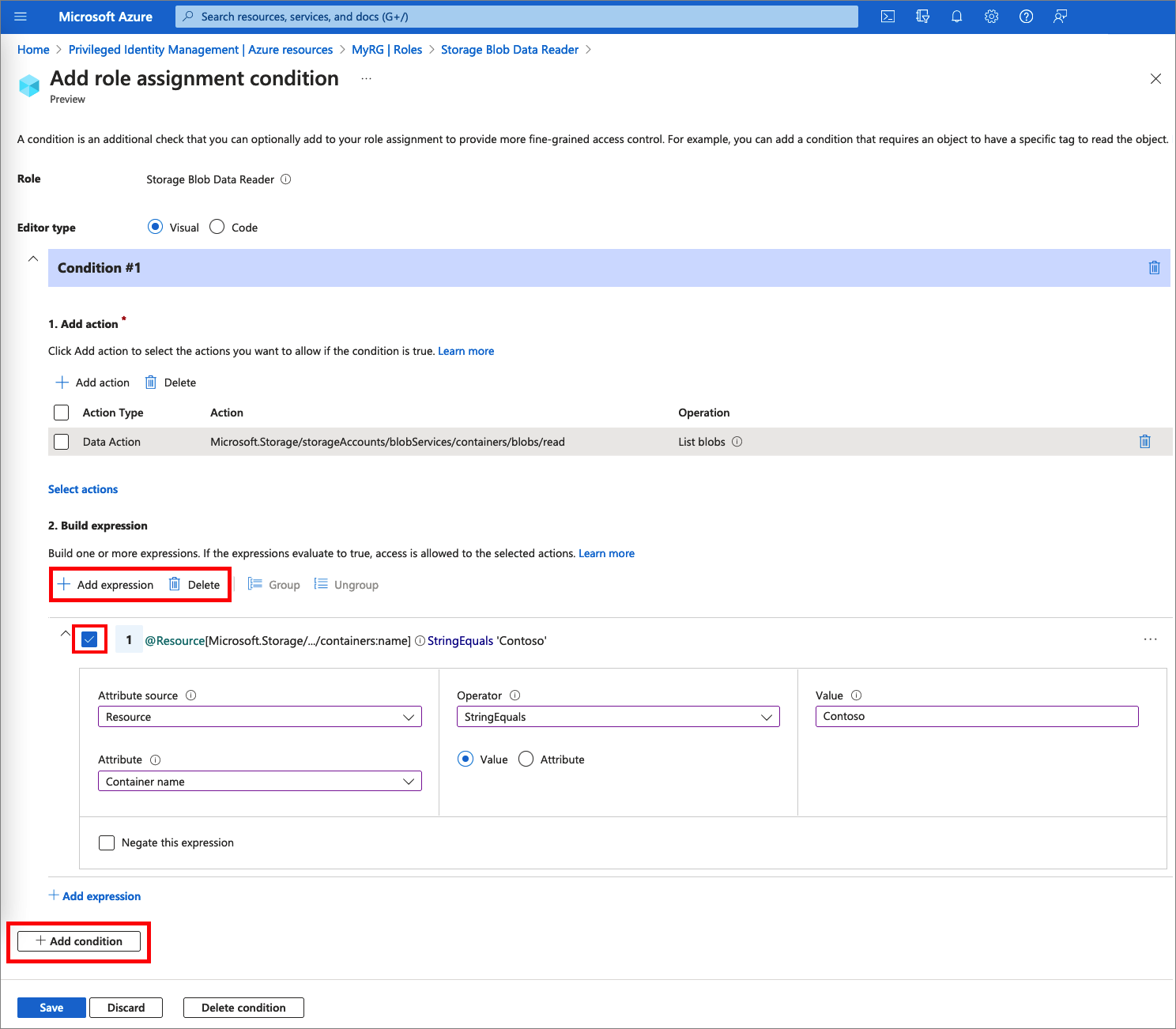Open the Container name attribute dropdown
The height and width of the screenshot is (1029, 1176).
coord(259,782)
